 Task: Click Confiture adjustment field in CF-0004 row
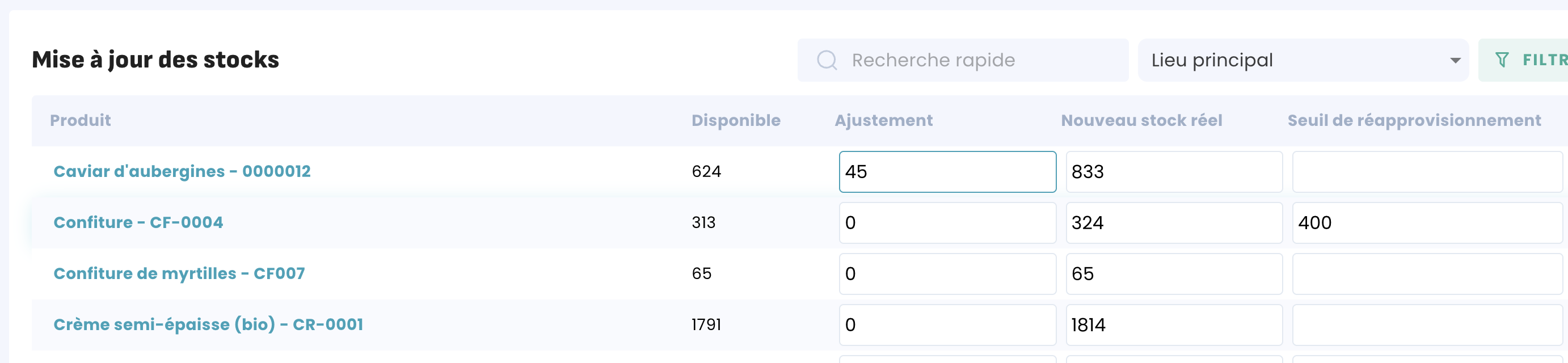947,223
